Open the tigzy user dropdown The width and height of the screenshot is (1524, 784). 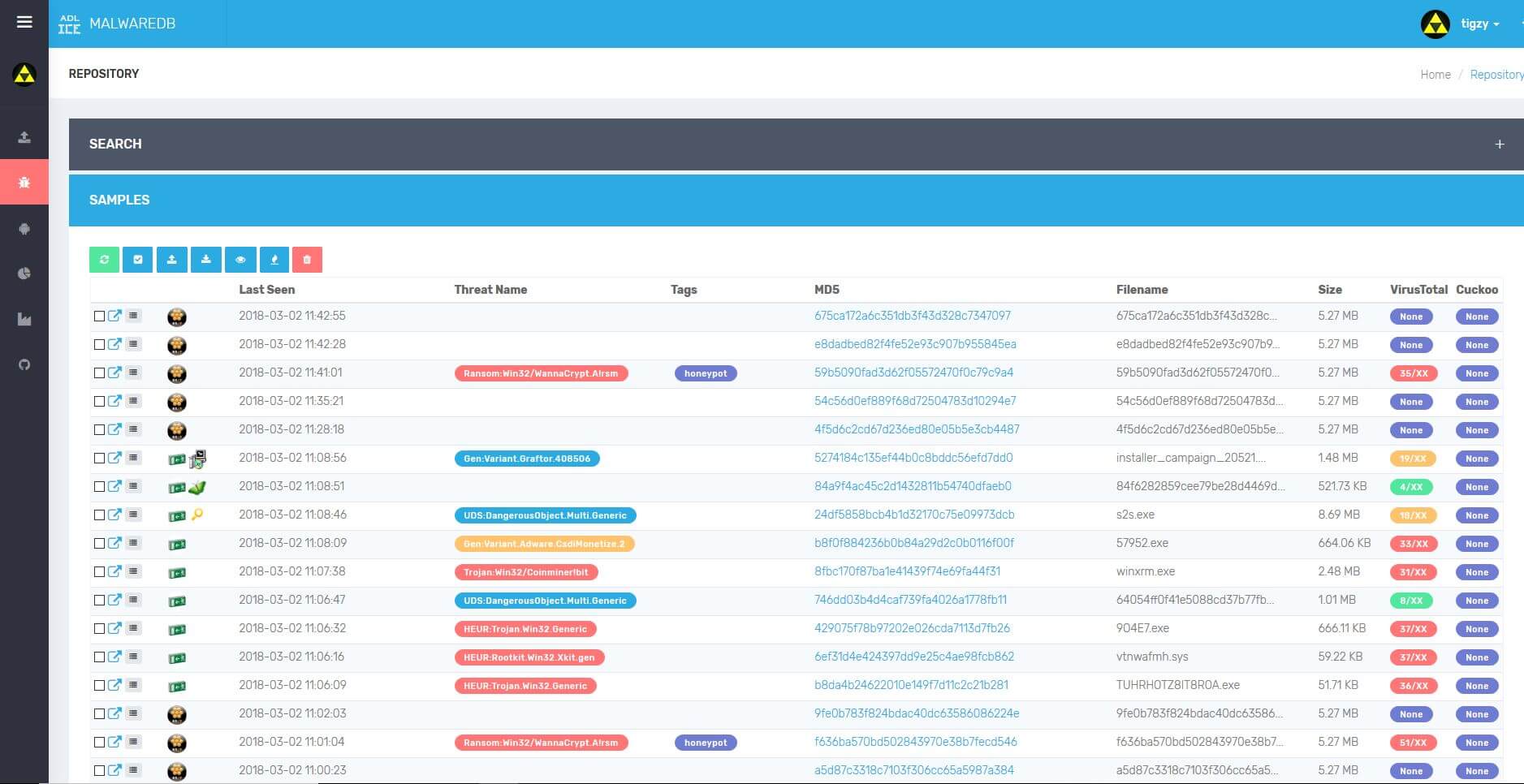pos(1479,24)
